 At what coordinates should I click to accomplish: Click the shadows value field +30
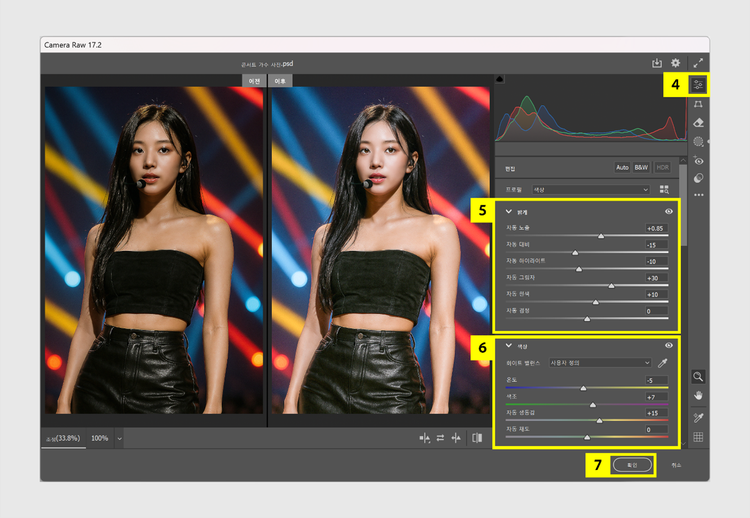[x=656, y=278]
